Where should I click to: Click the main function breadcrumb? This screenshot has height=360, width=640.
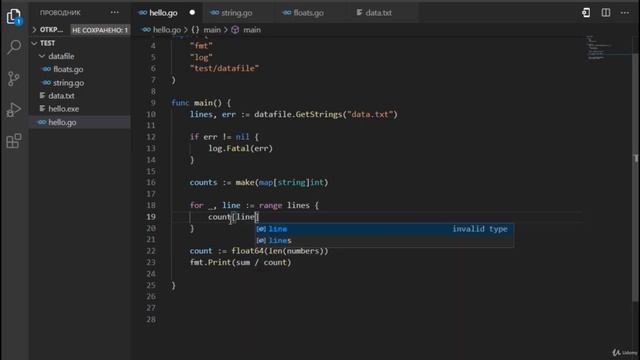246,30
